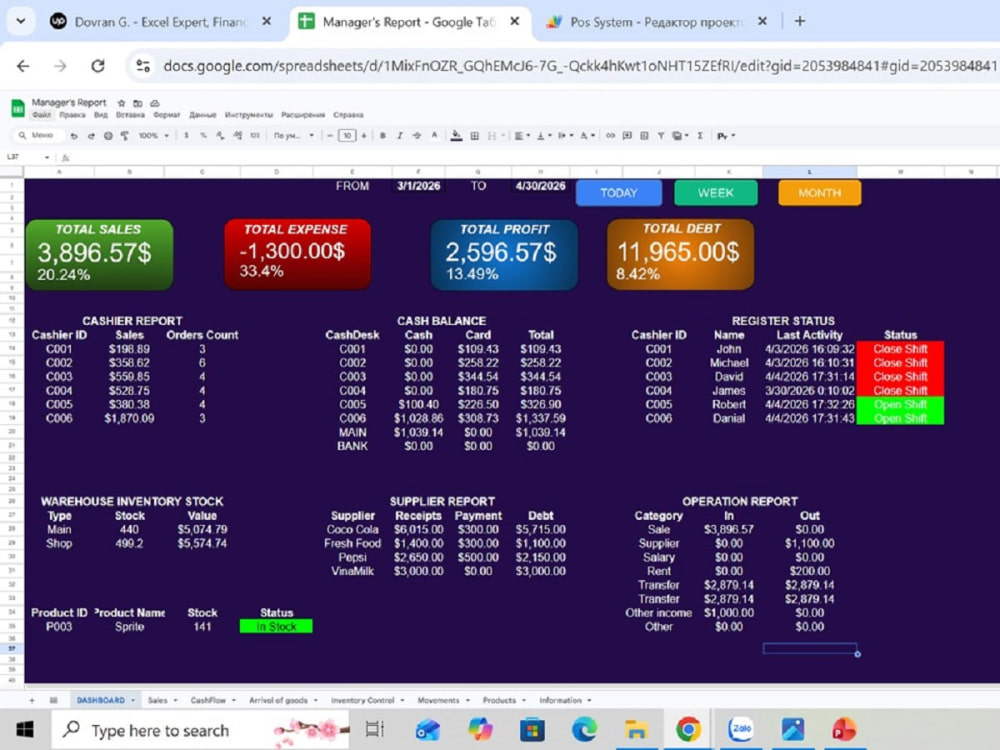Screen dimensions: 1000x750
Task: Click the WEEK button on the dashboard
Action: [x=716, y=193]
